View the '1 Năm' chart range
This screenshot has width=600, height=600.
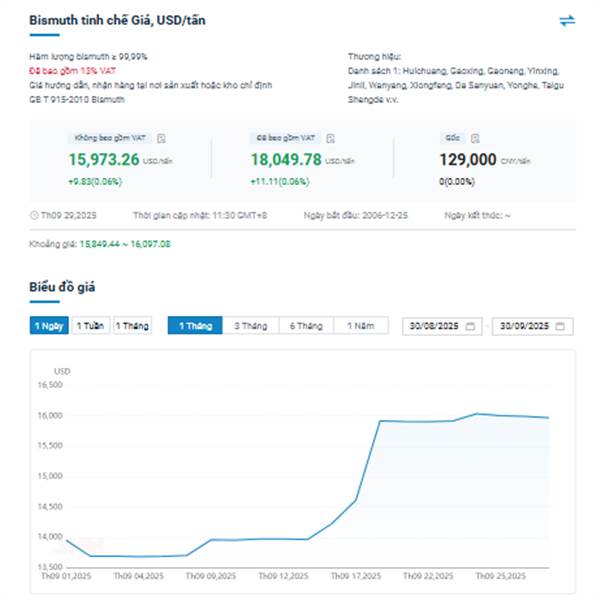pos(360,327)
